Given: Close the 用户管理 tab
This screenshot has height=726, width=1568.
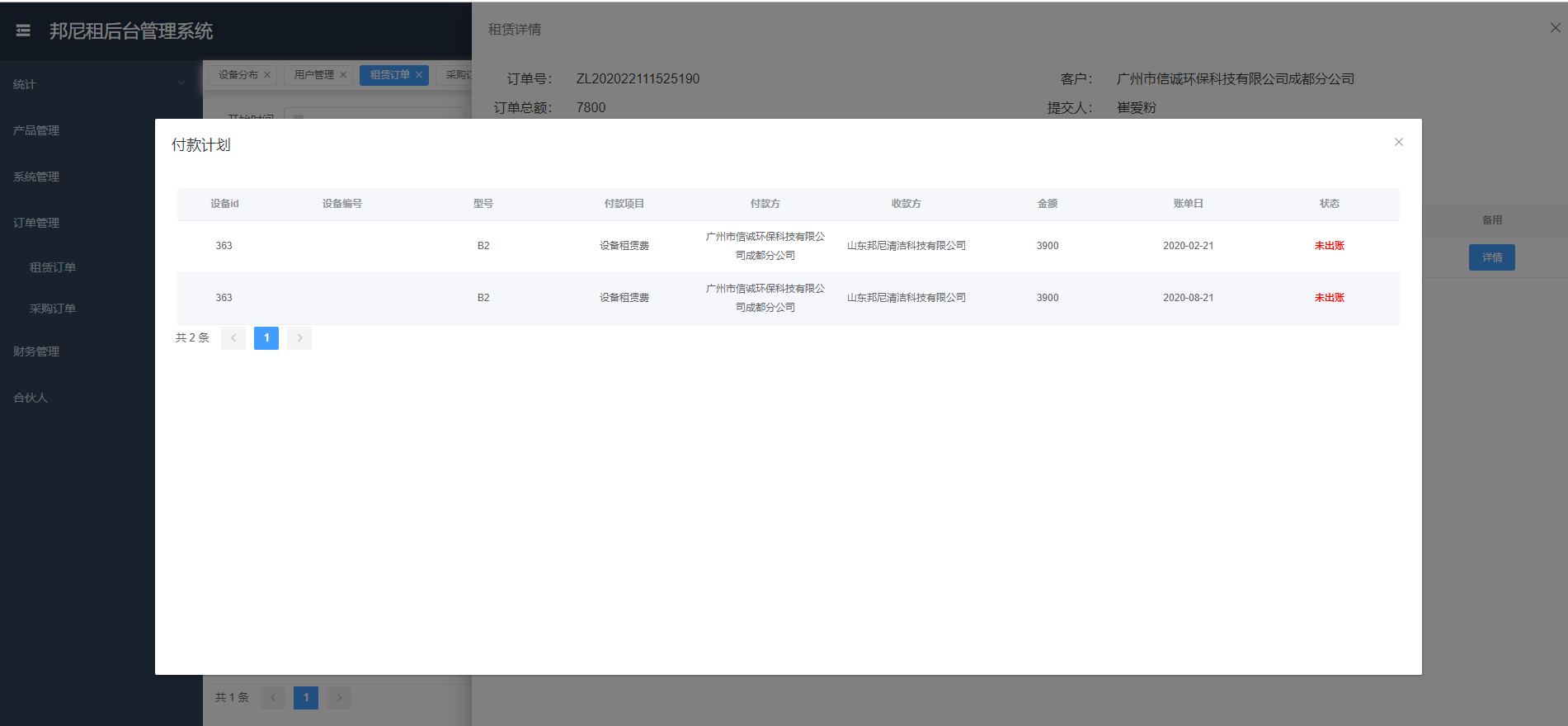Looking at the screenshot, I should coord(343,75).
